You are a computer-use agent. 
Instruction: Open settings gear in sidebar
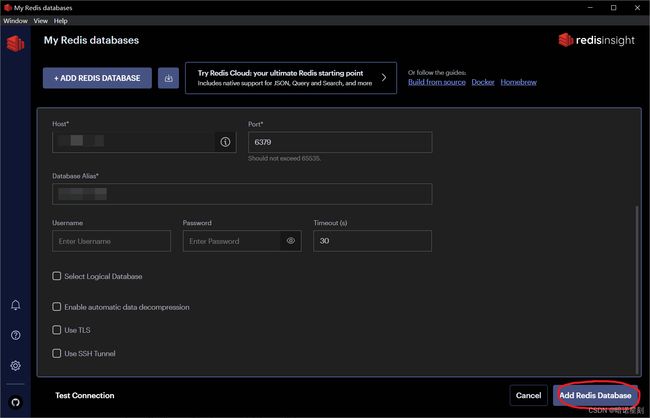[15, 365]
